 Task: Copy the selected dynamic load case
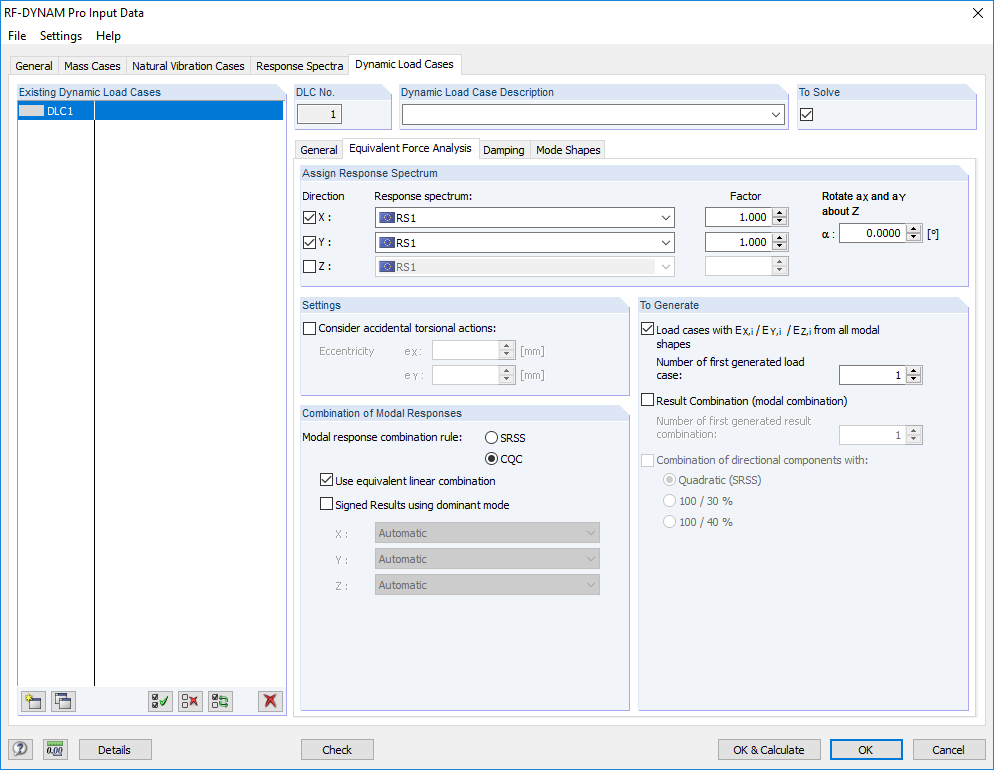coord(63,701)
